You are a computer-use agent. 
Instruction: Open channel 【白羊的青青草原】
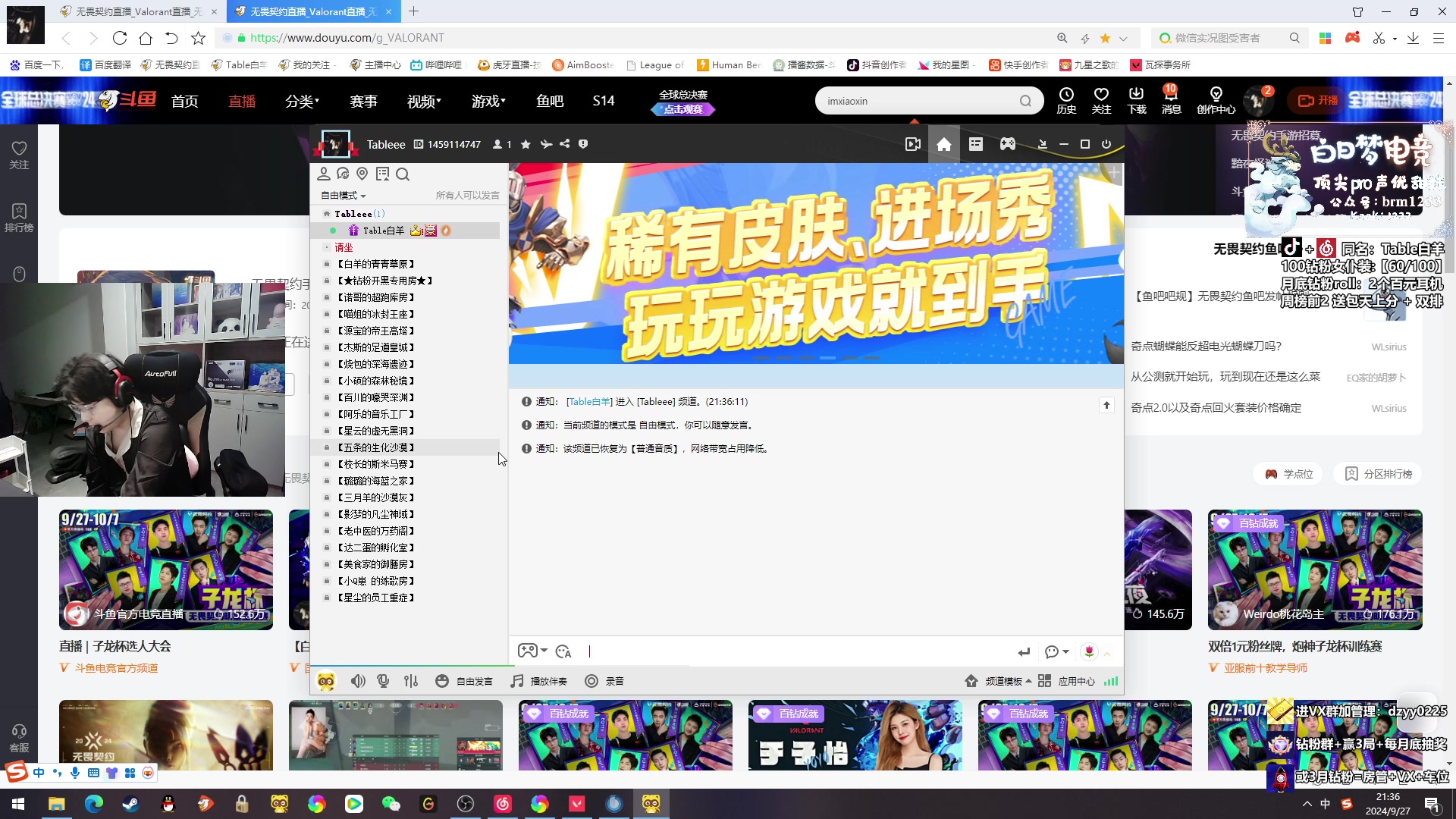376,264
